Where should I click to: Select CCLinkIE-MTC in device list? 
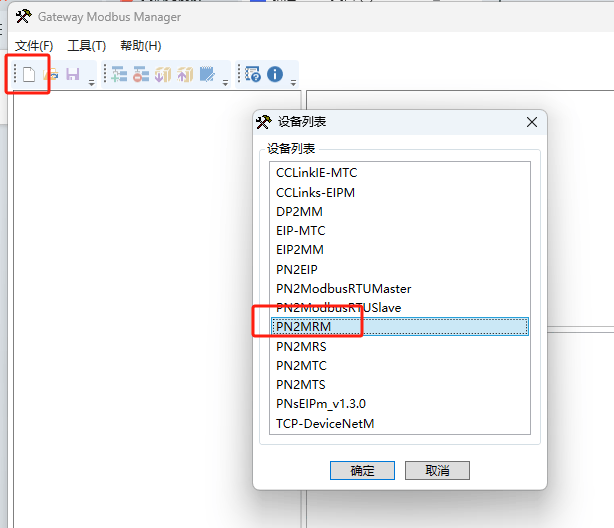coord(400,173)
